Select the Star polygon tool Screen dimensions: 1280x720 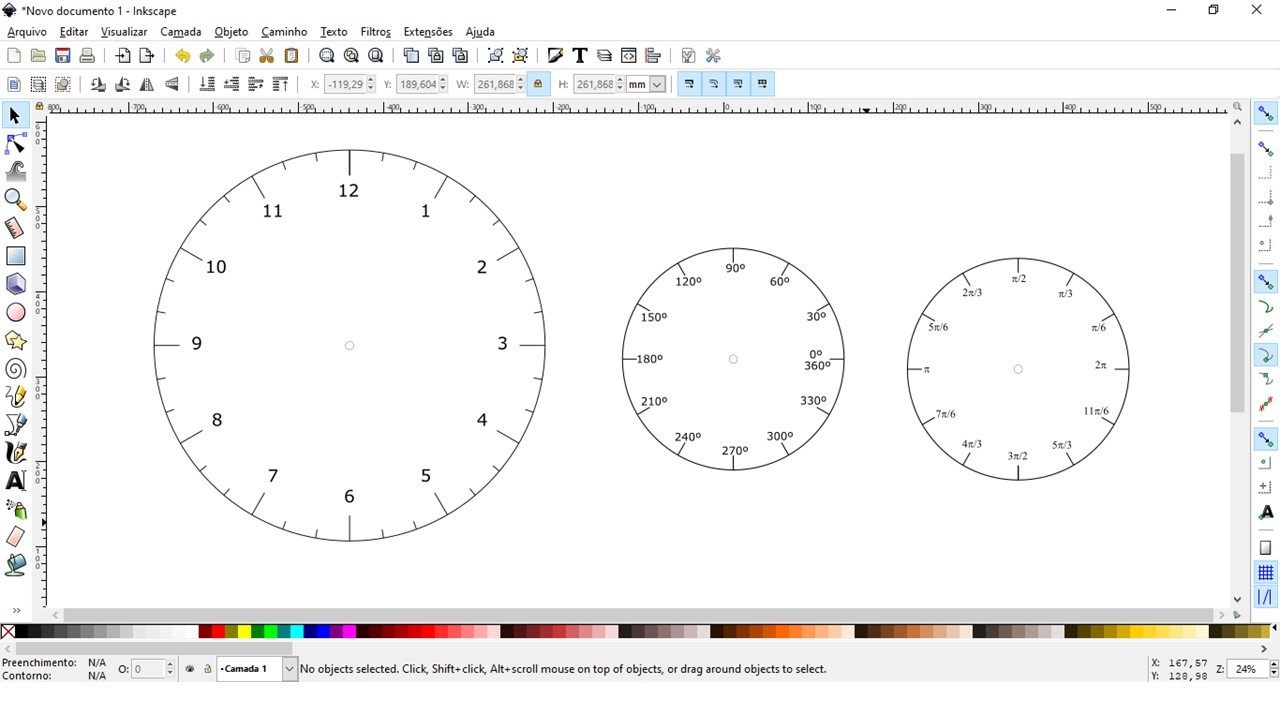[x=15, y=340]
